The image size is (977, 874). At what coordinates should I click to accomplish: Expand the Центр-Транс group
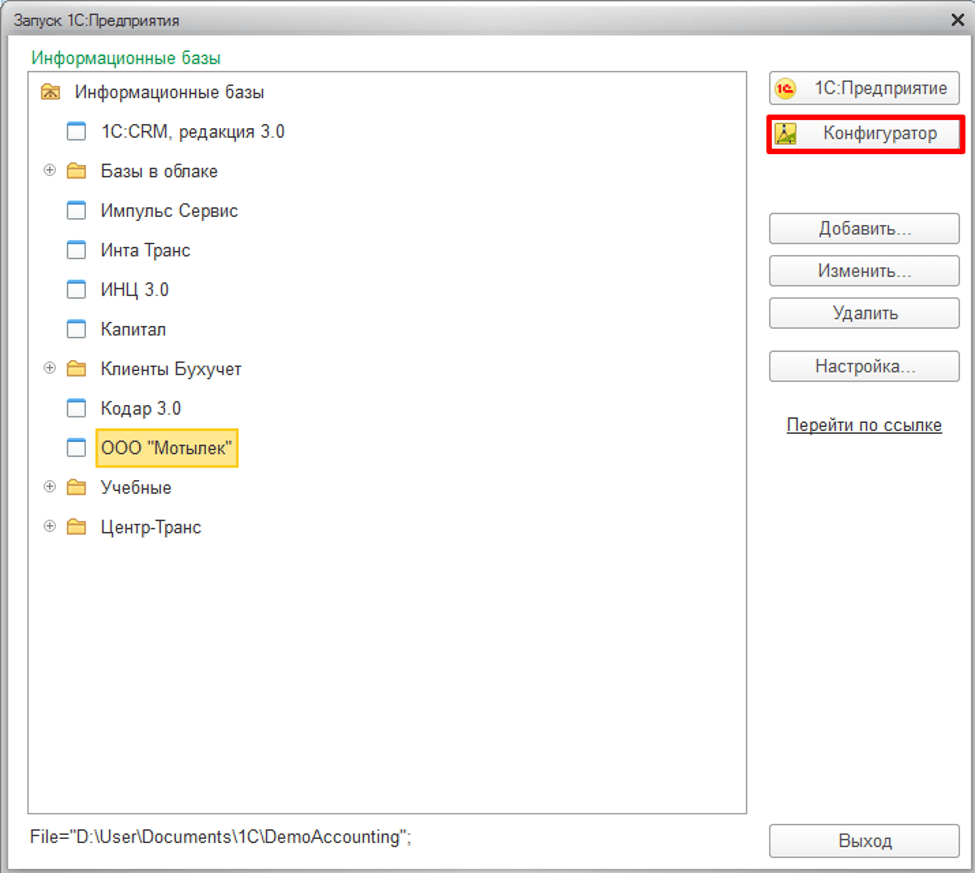tap(50, 527)
